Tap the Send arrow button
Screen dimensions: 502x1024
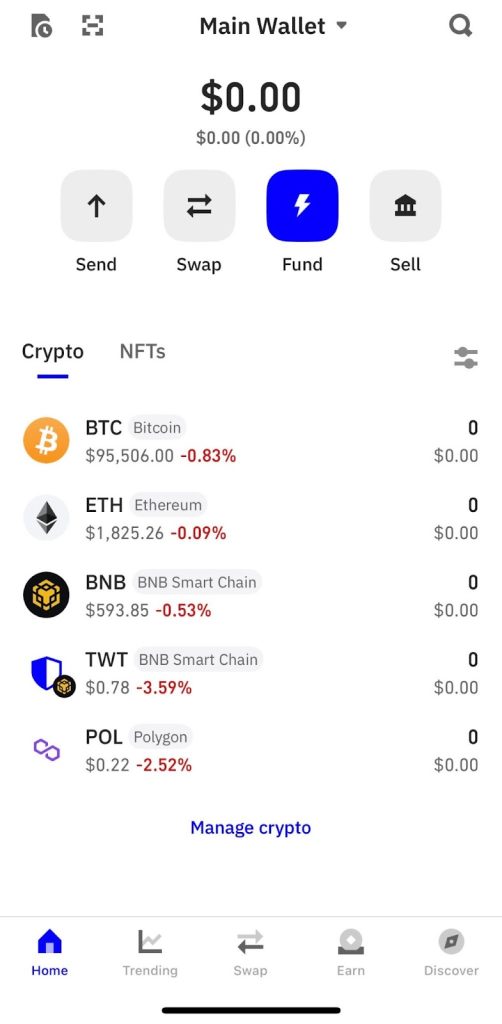tap(96, 206)
